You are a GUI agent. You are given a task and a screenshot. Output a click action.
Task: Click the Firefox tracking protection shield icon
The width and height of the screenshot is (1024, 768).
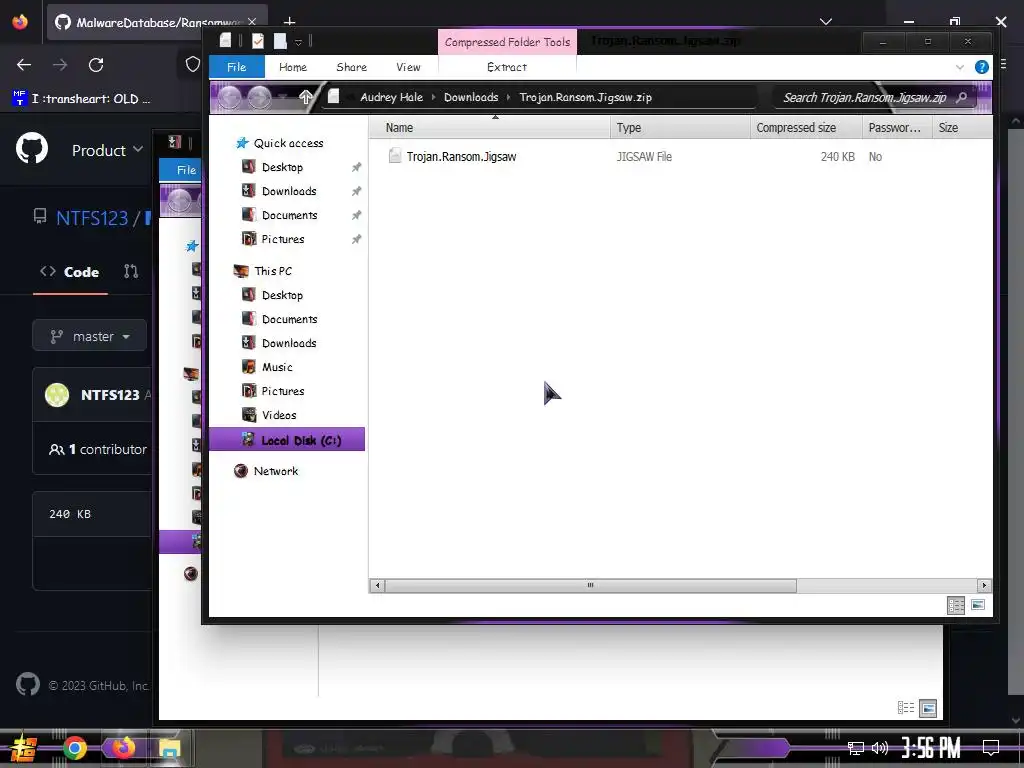tap(193, 65)
